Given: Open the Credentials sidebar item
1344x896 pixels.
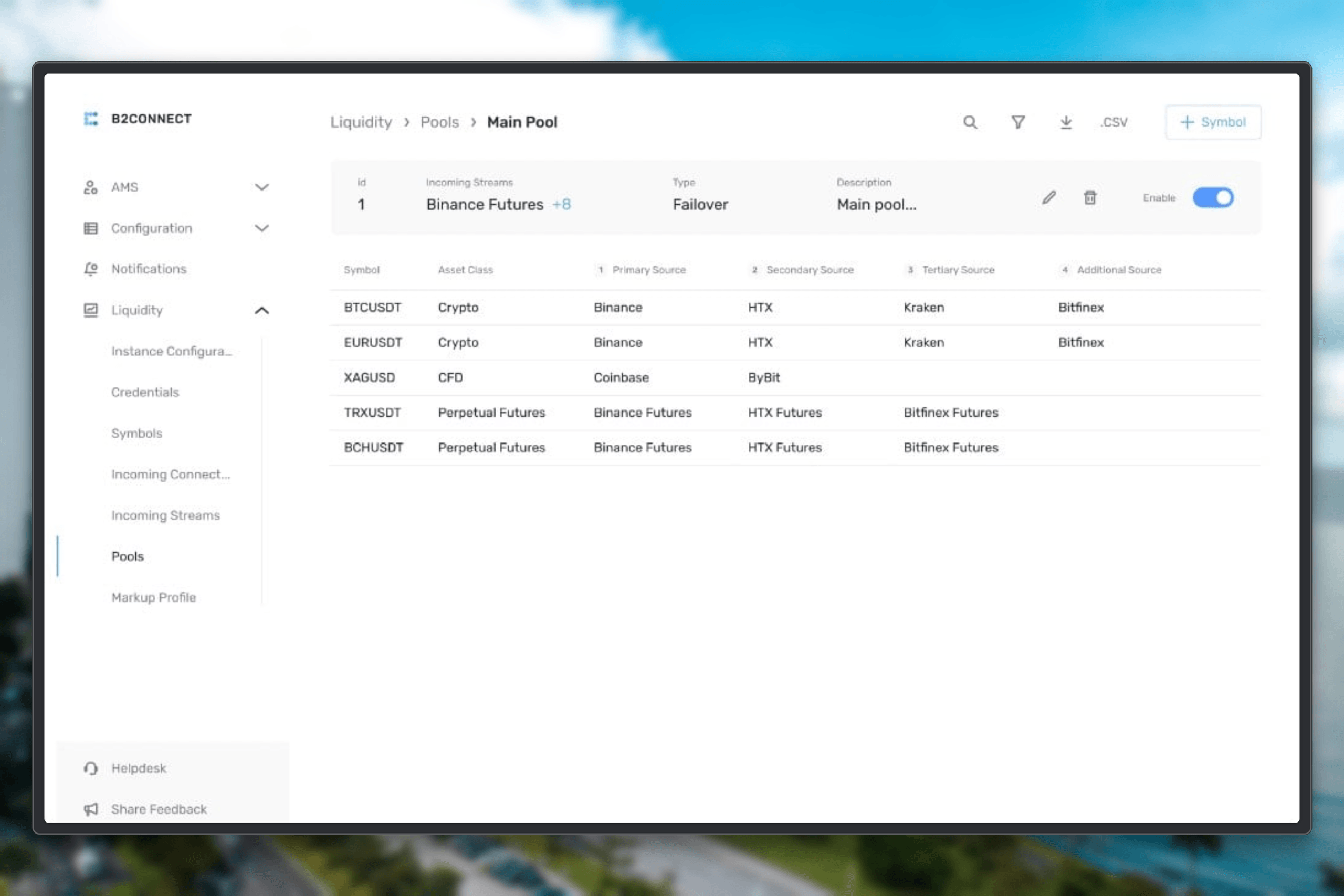Looking at the screenshot, I should 145,393.
